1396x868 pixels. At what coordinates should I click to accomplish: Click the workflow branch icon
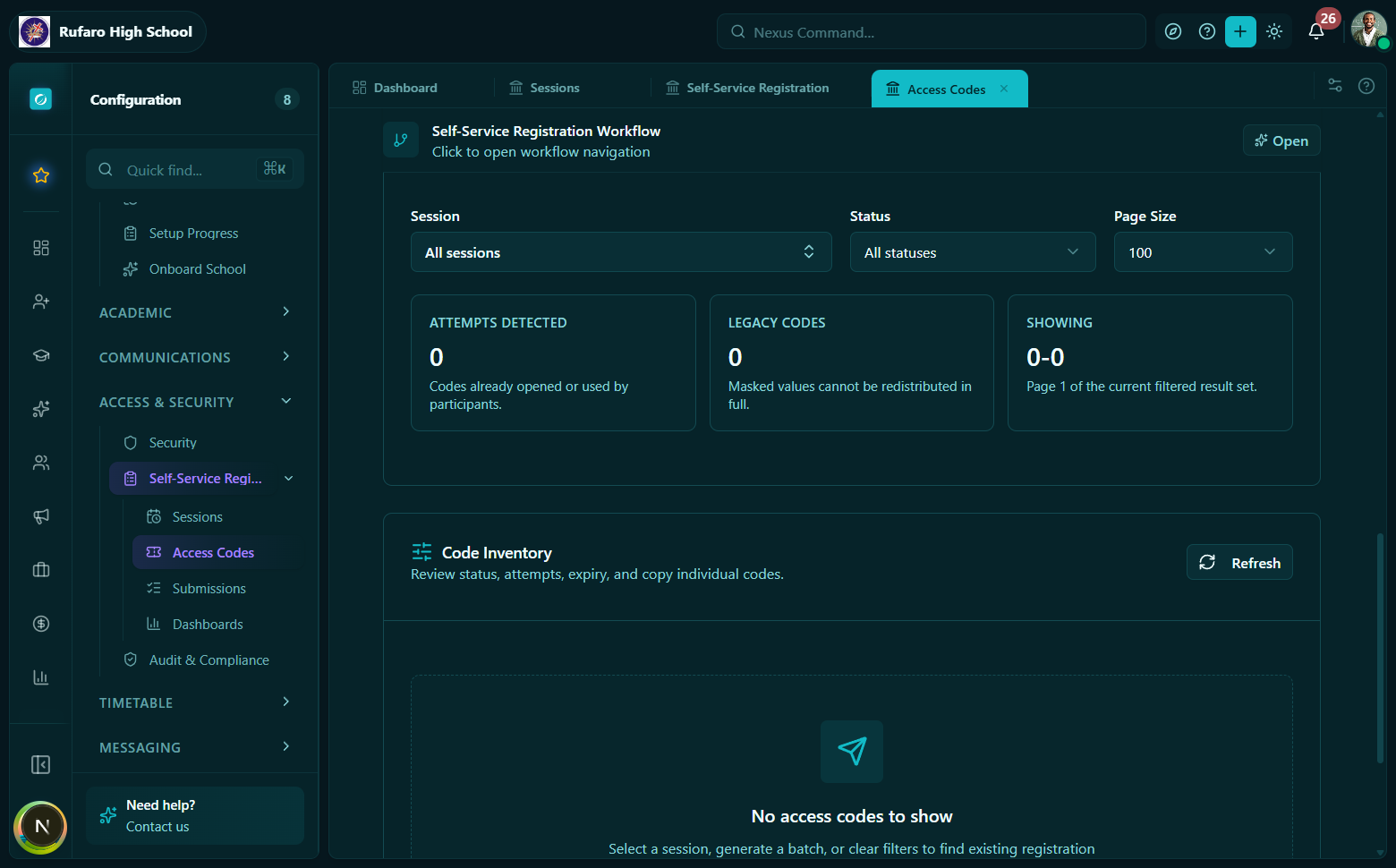(x=401, y=140)
